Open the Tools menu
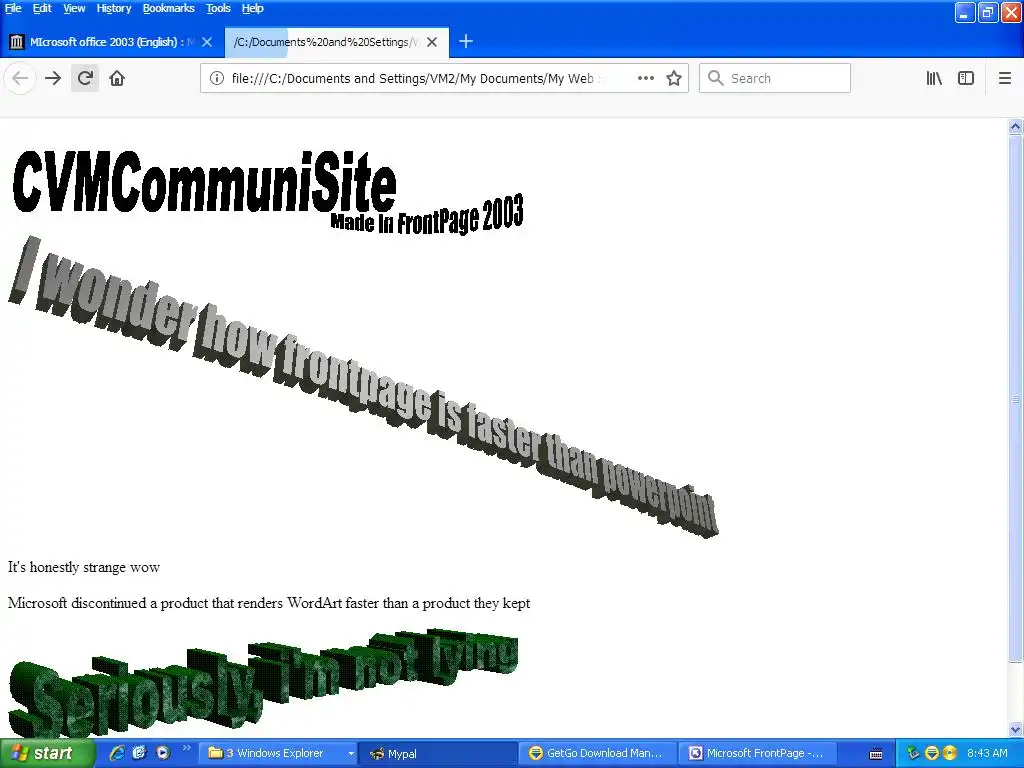 coord(218,8)
